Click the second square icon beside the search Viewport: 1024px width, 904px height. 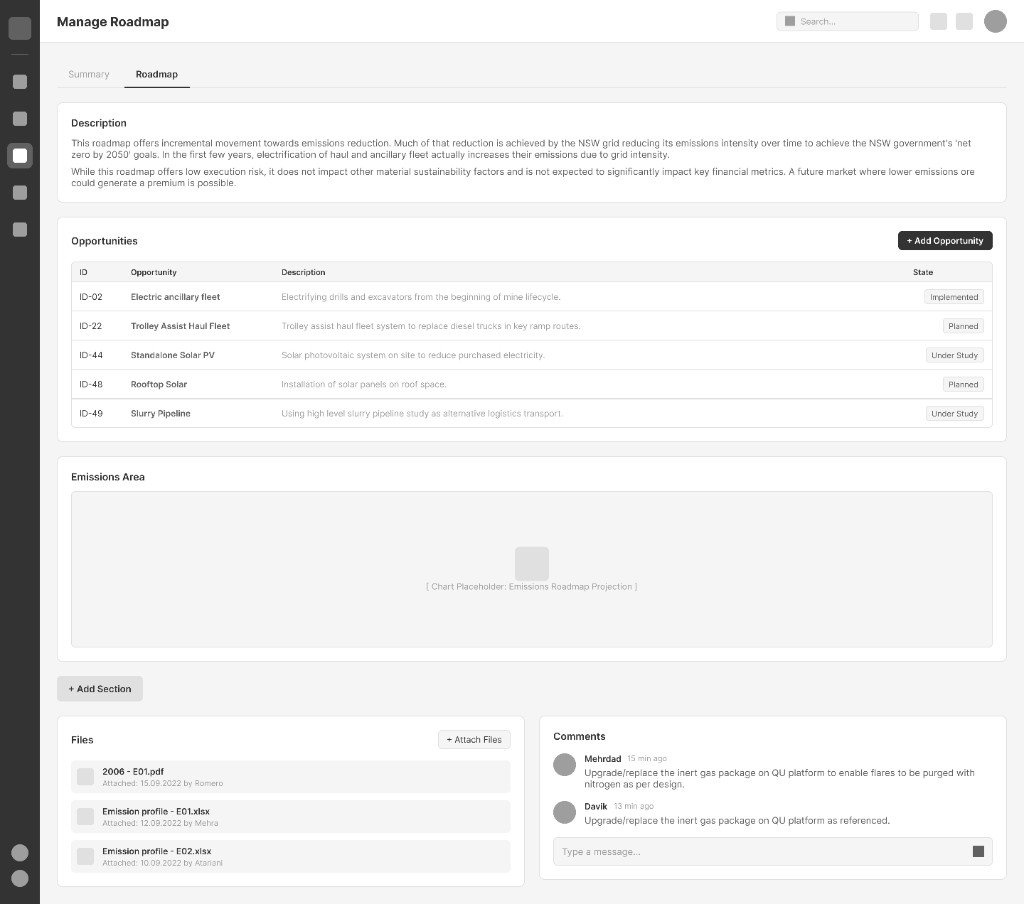965,22
